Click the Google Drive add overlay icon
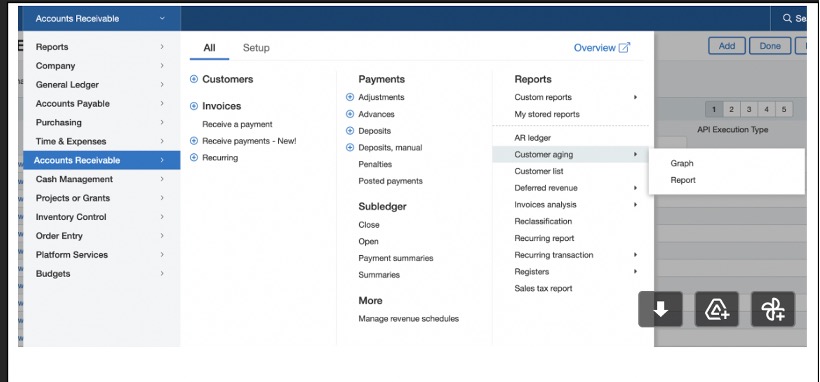The image size is (820, 382). coord(717,309)
